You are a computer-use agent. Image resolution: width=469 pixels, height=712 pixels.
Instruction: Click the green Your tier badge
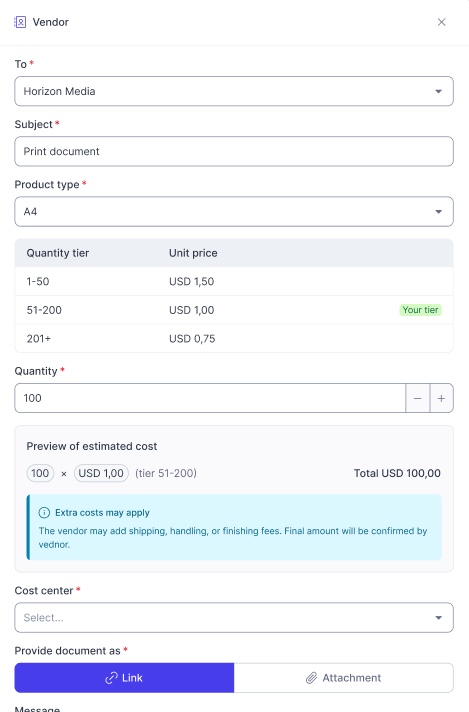tap(420, 310)
